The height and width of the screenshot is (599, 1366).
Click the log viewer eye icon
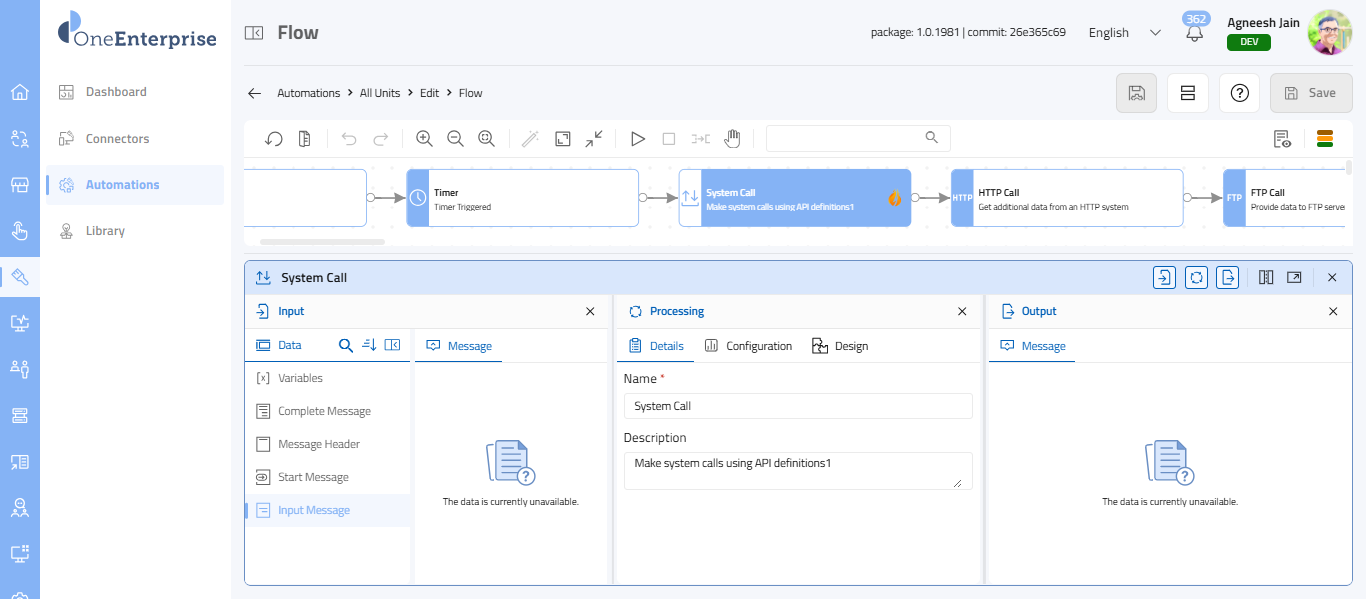click(1282, 139)
